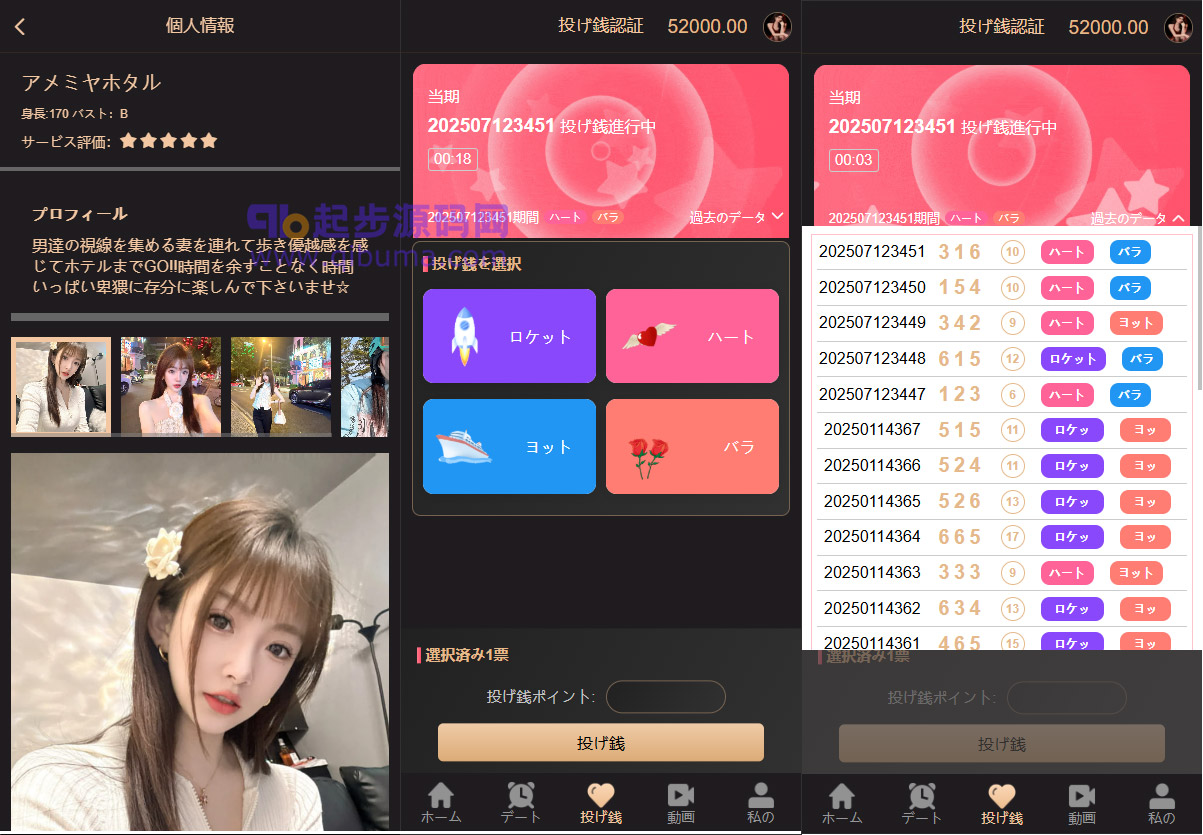
Task: Click the ヨット tag in row 202507123449
Action: 1136,323
